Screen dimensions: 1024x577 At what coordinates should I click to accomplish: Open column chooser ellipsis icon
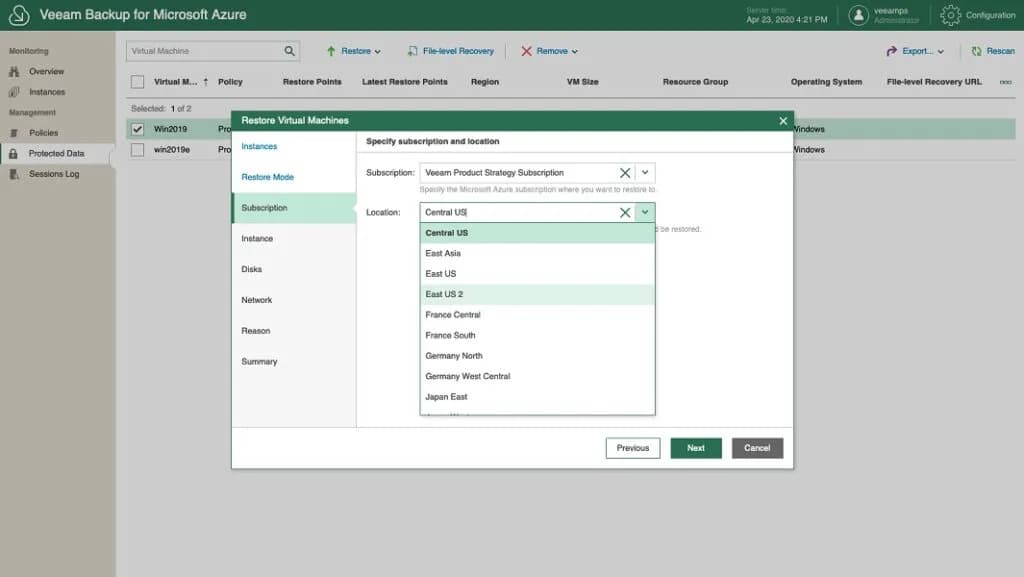pos(1006,82)
